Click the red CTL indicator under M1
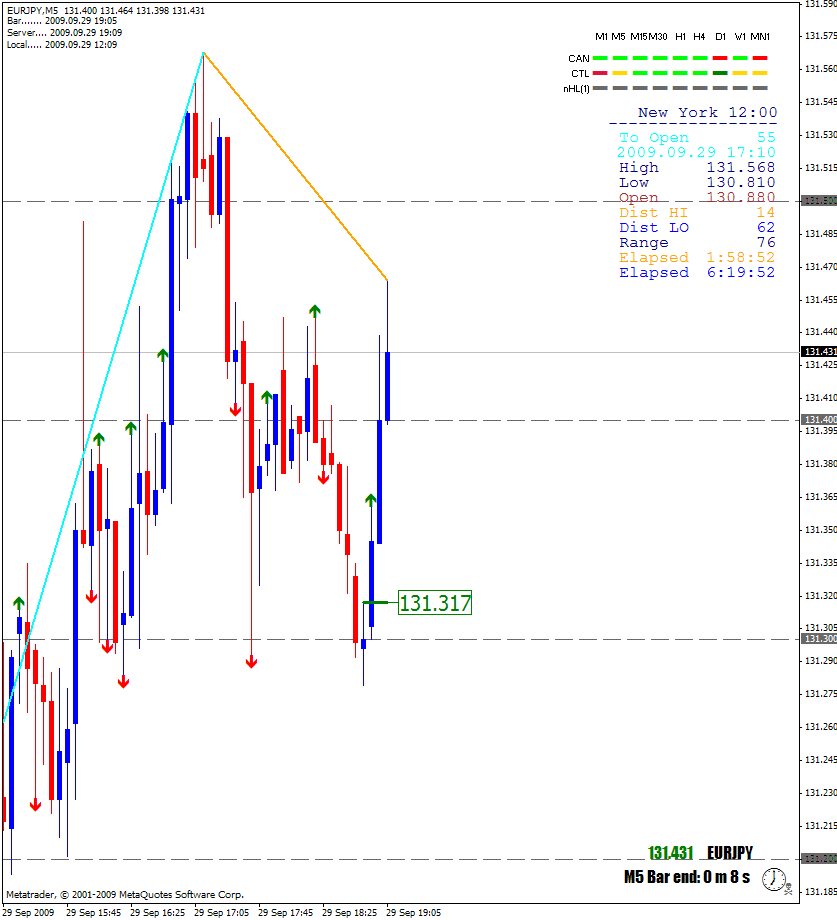The width and height of the screenshot is (837, 920). click(600, 73)
